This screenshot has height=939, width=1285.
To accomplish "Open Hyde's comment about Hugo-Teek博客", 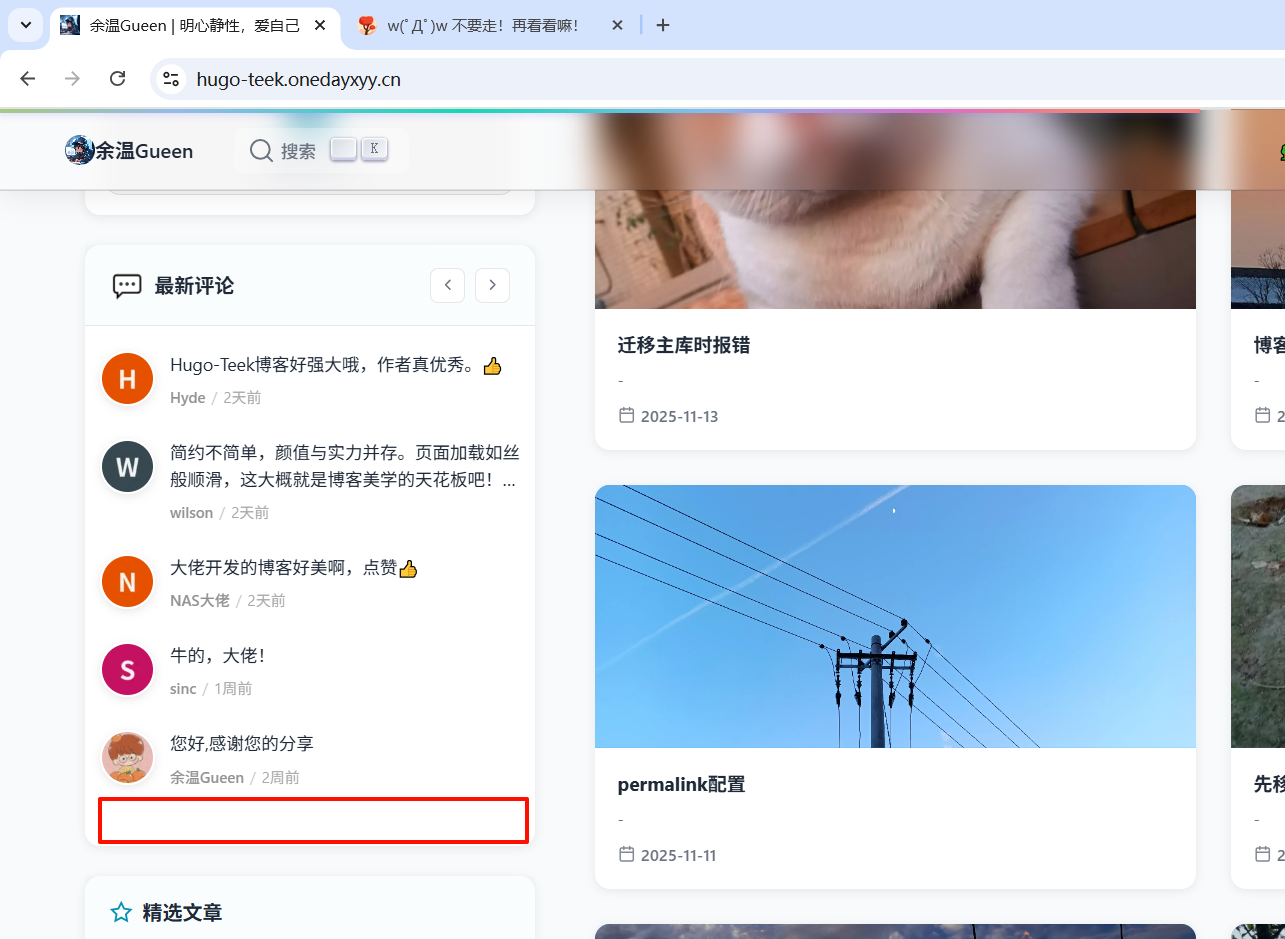I will pos(325,366).
